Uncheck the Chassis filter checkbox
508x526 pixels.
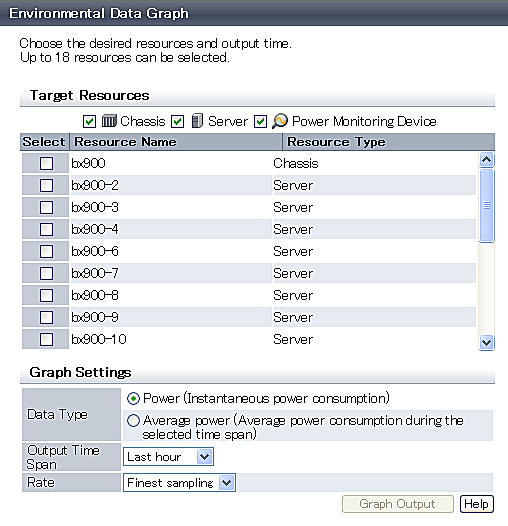[x=89, y=121]
